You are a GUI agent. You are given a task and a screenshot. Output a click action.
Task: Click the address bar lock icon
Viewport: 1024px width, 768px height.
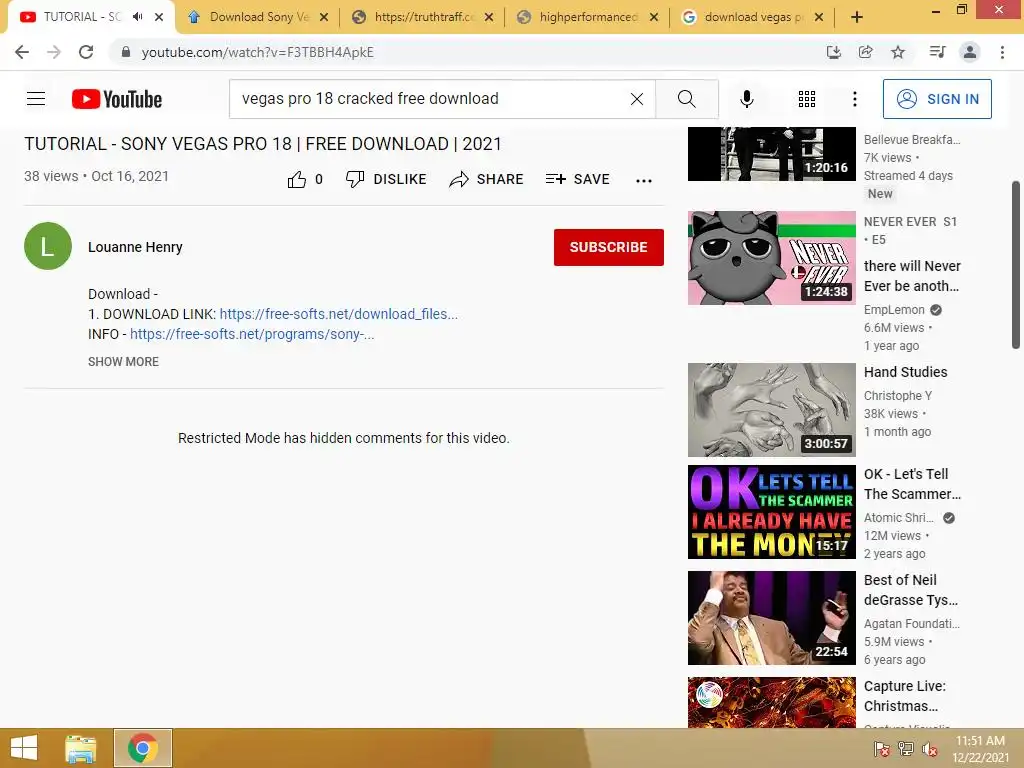(x=126, y=52)
